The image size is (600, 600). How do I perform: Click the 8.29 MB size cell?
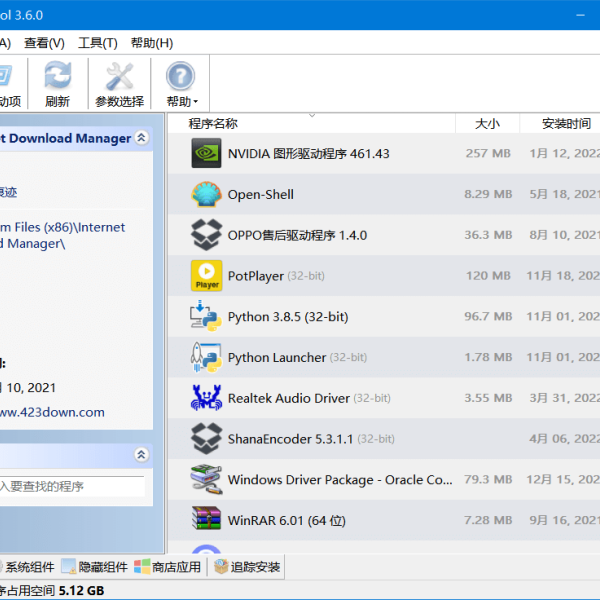pyautogui.click(x=488, y=194)
